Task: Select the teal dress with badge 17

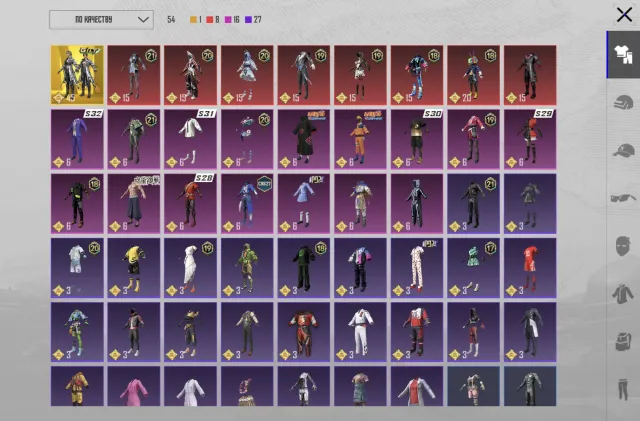Action: (473, 268)
